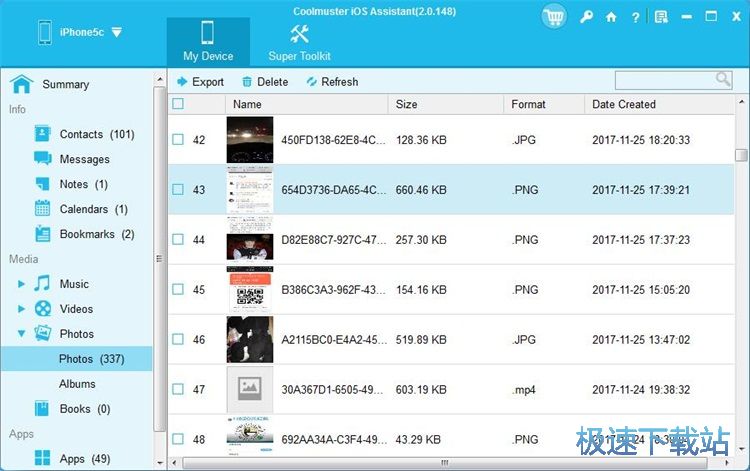Click the Export arrow icon

click(x=182, y=82)
